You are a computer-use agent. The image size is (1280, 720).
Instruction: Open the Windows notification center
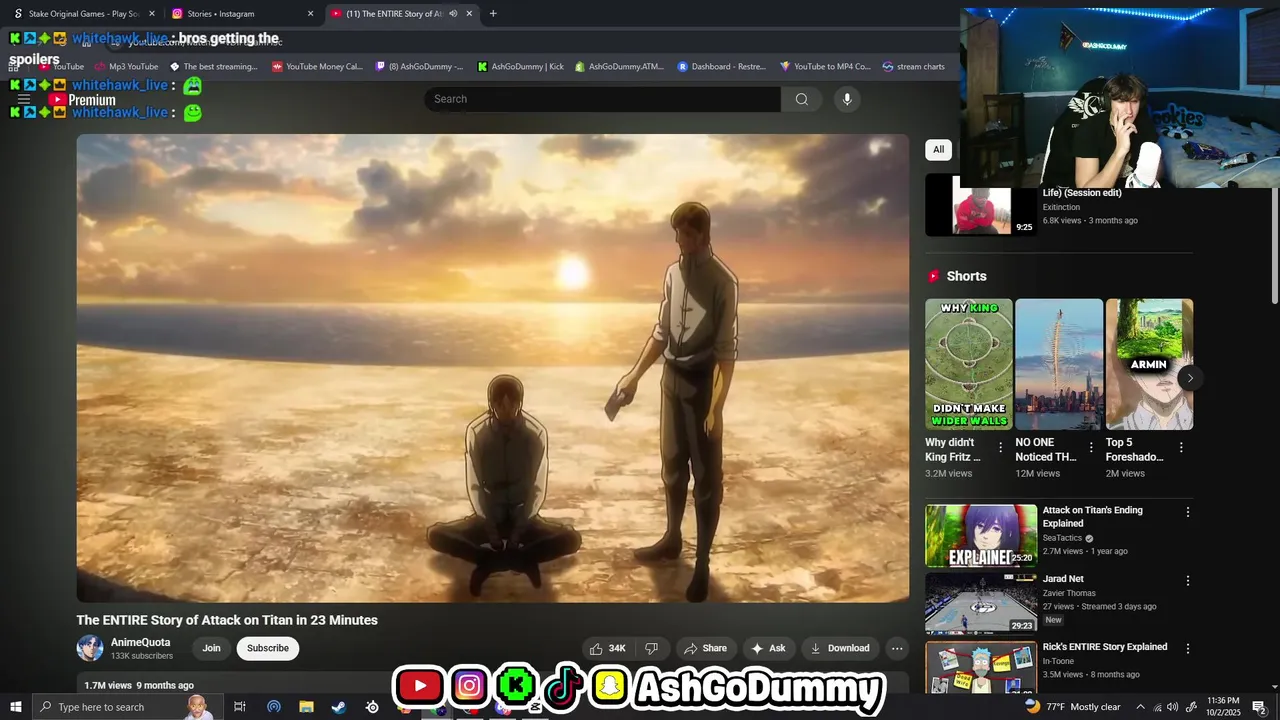[x=1259, y=707]
